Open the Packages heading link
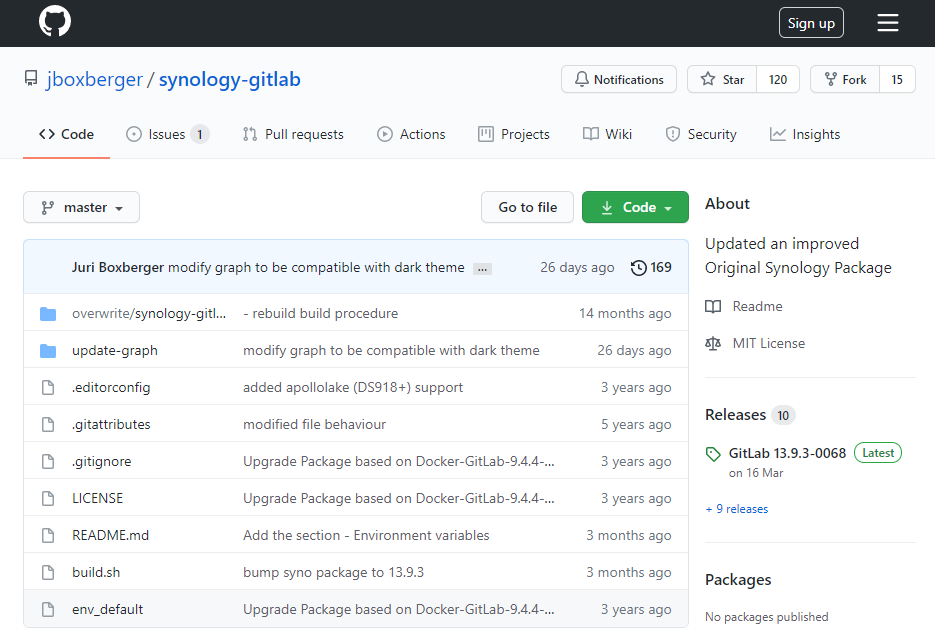Viewport: 935px width, 643px height. 738,580
